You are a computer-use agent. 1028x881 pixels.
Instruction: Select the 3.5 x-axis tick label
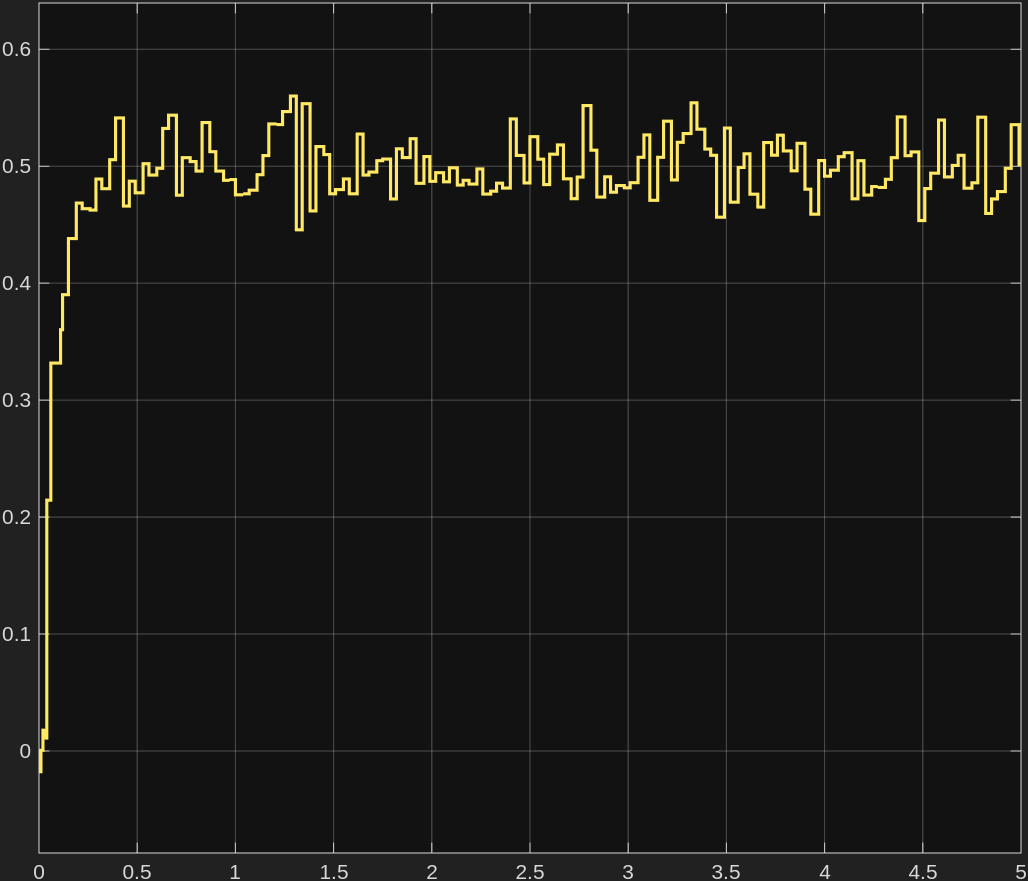(x=725, y=871)
